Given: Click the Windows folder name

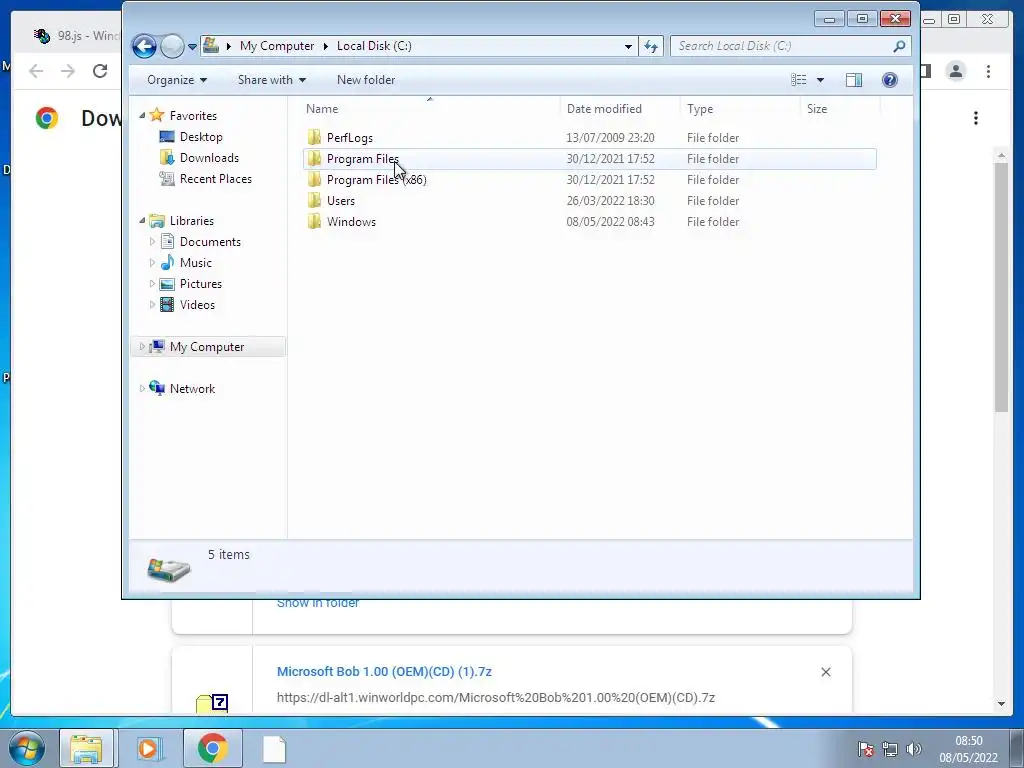Looking at the screenshot, I should [x=351, y=221].
